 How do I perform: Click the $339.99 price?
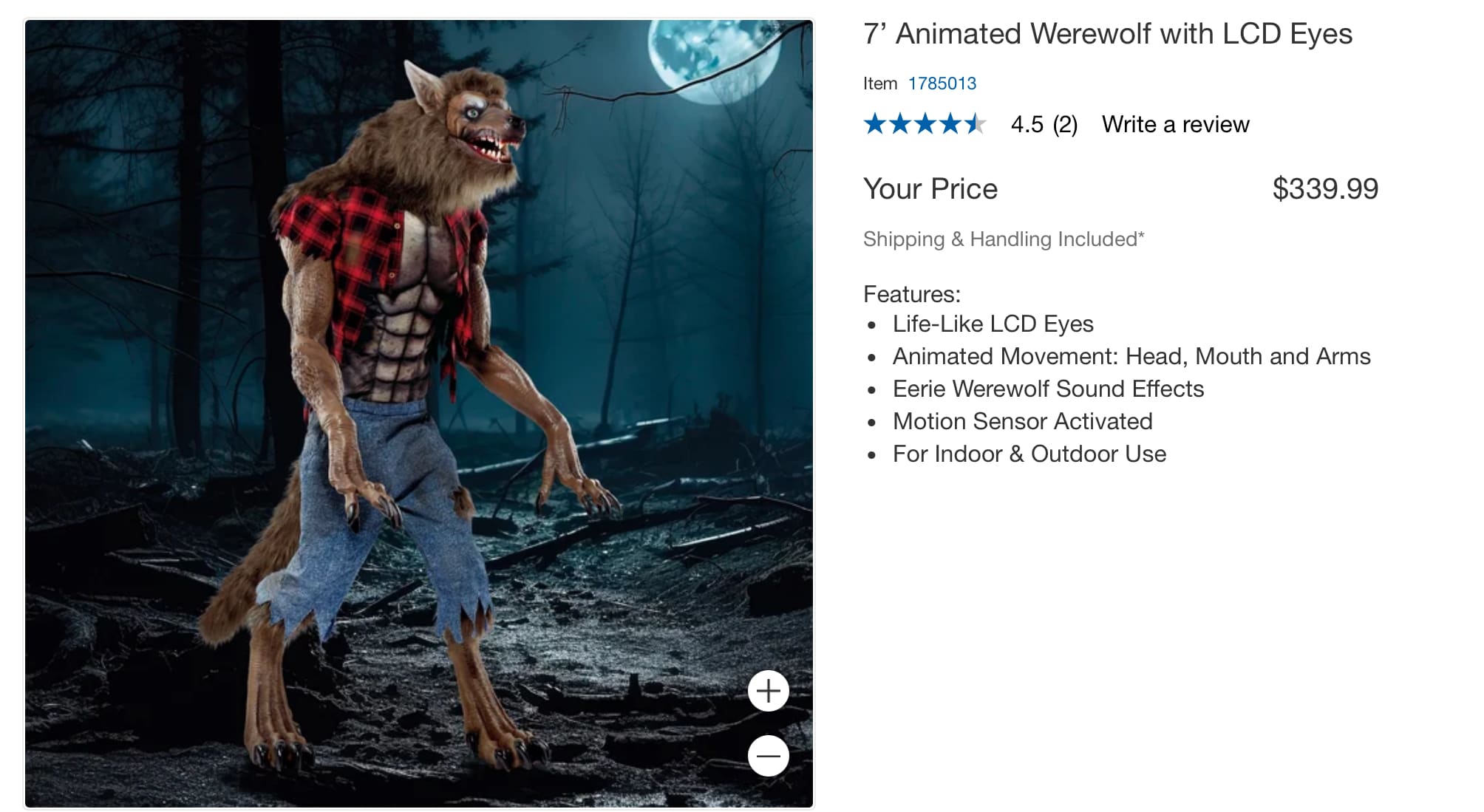[1324, 189]
